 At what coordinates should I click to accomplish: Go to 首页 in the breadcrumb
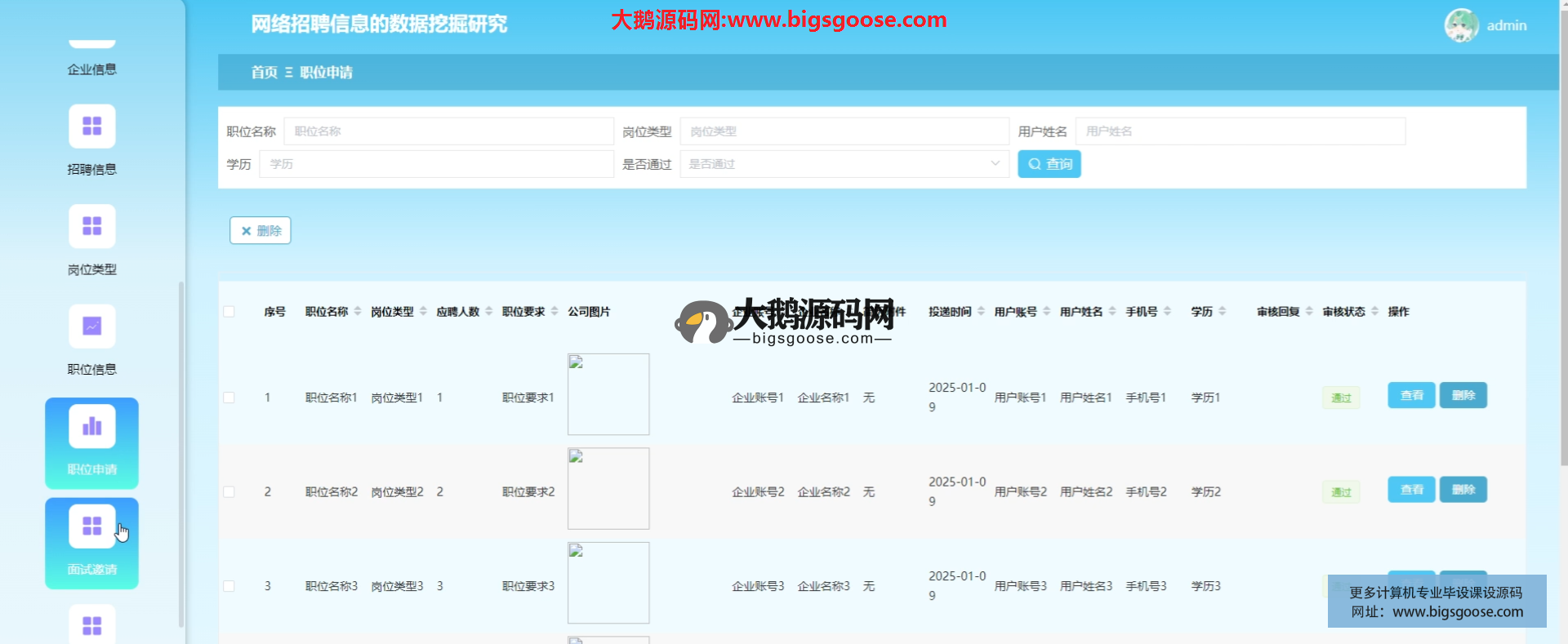tap(264, 73)
